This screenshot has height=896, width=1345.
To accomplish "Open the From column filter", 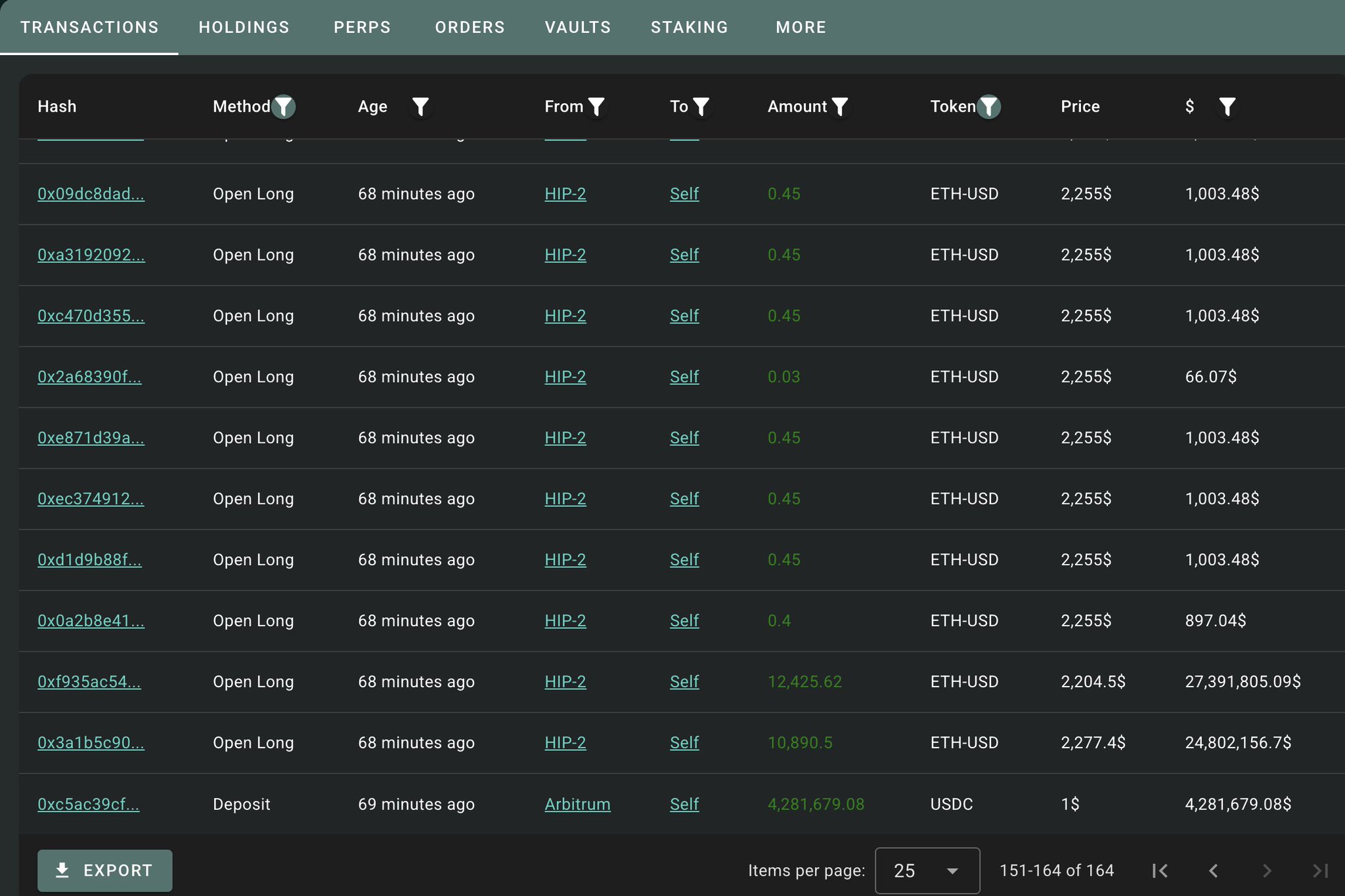I will coord(596,106).
